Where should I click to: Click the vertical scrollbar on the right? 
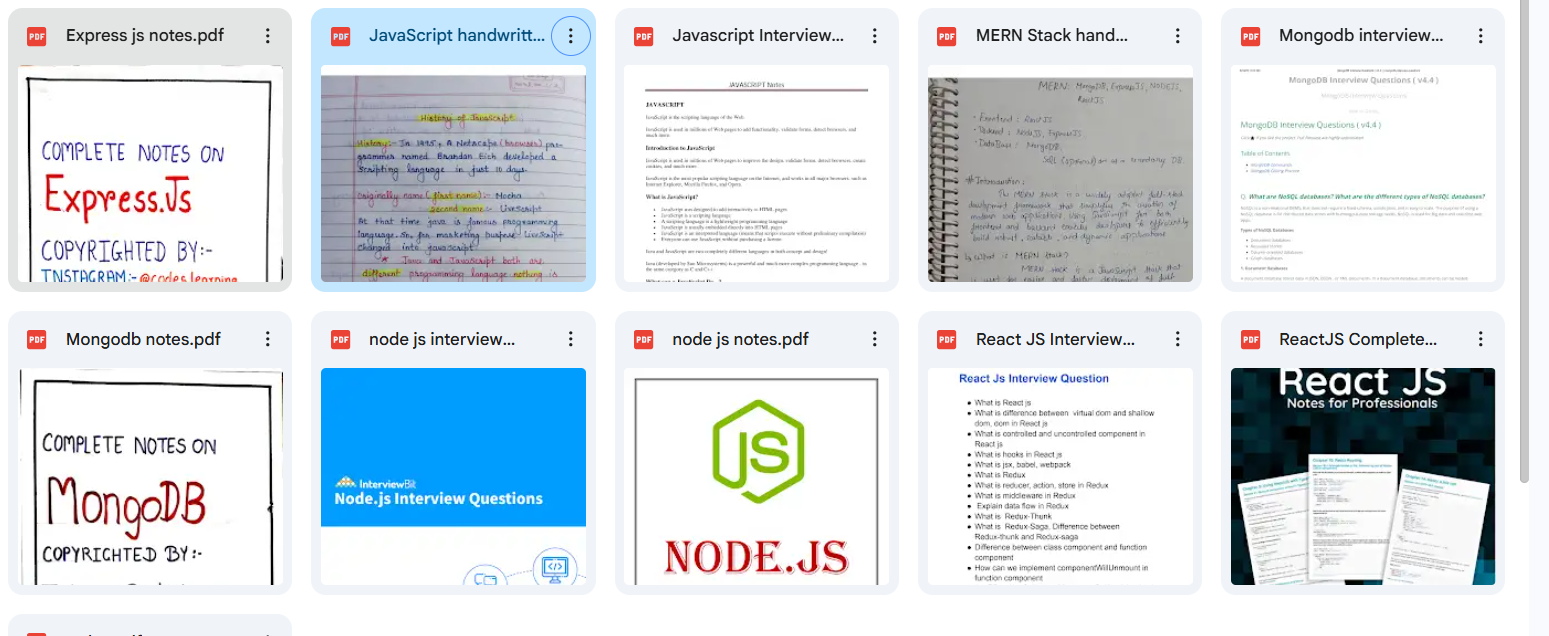point(1524,240)
